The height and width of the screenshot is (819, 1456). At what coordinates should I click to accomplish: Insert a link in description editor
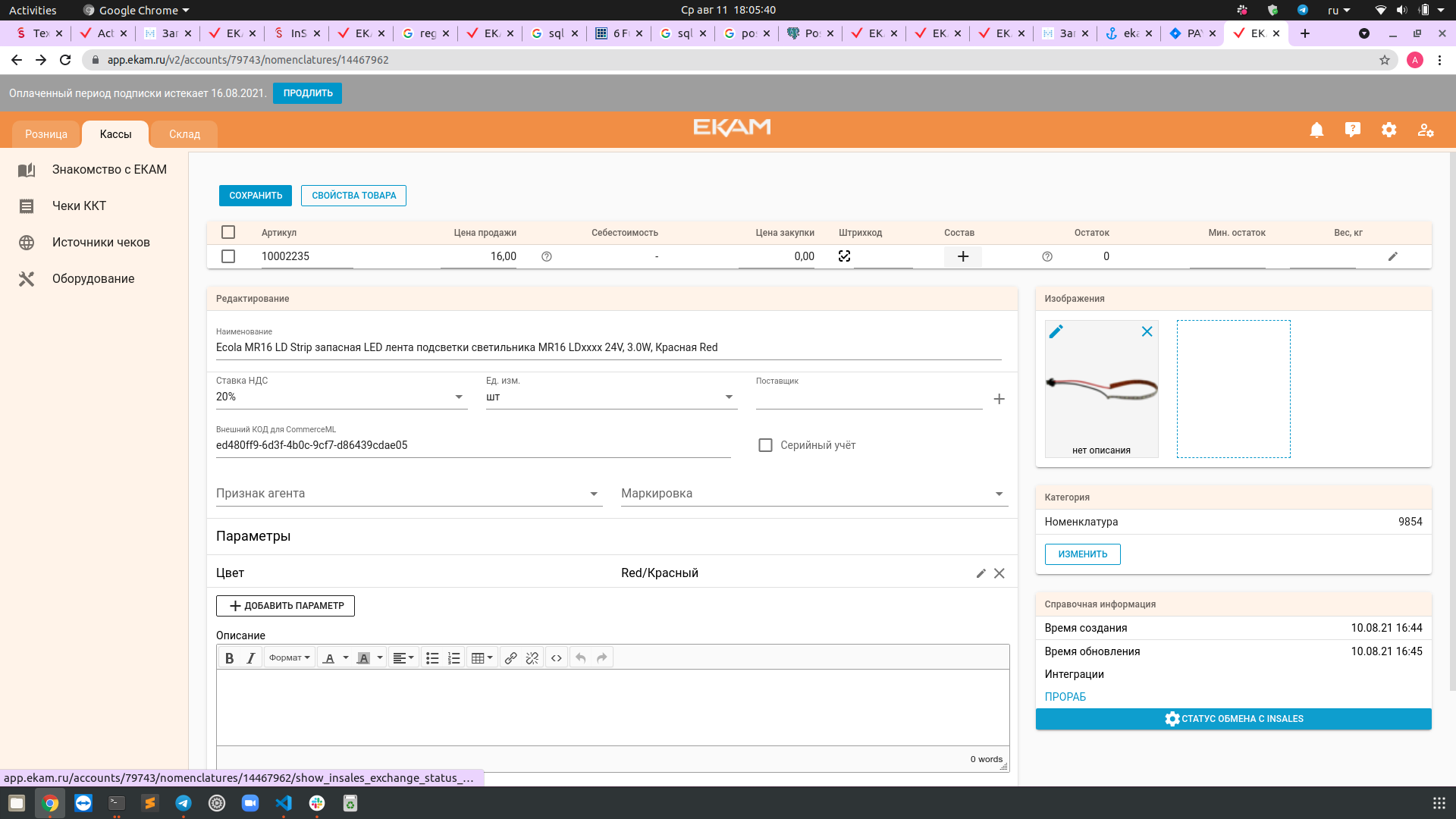[x=511, y=658]
